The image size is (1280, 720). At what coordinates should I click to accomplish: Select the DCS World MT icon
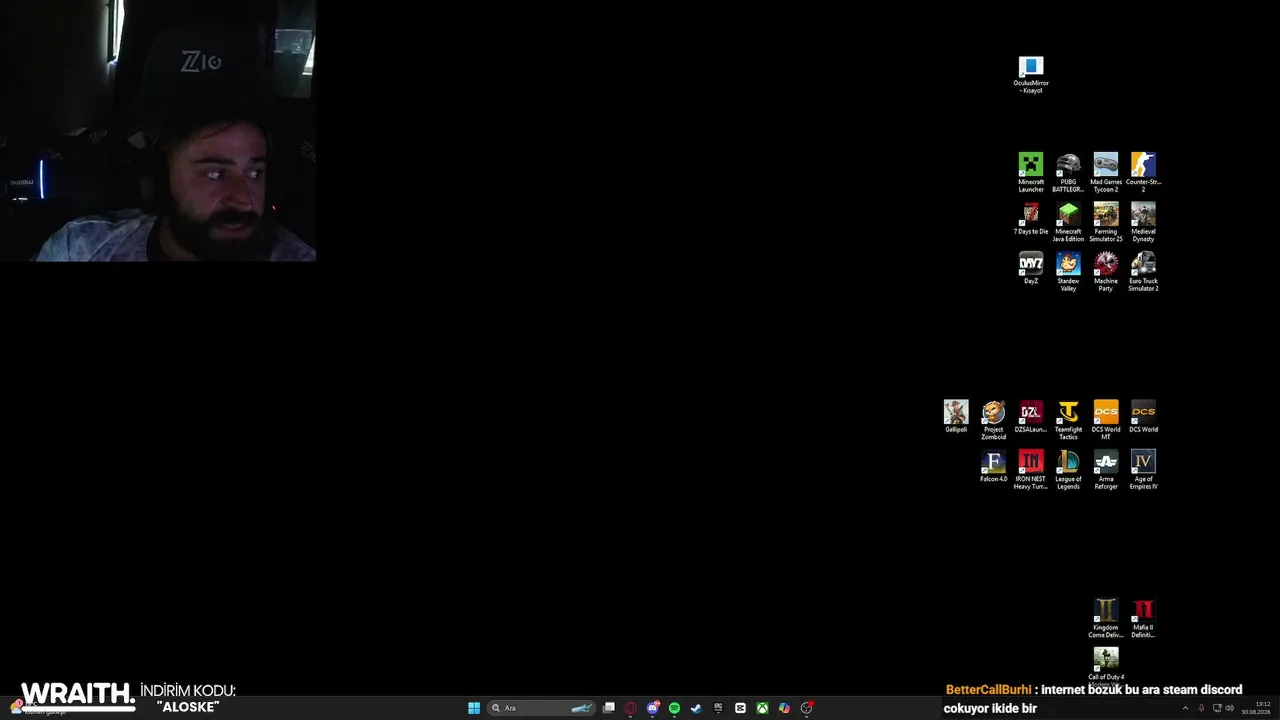(1106, 420)
